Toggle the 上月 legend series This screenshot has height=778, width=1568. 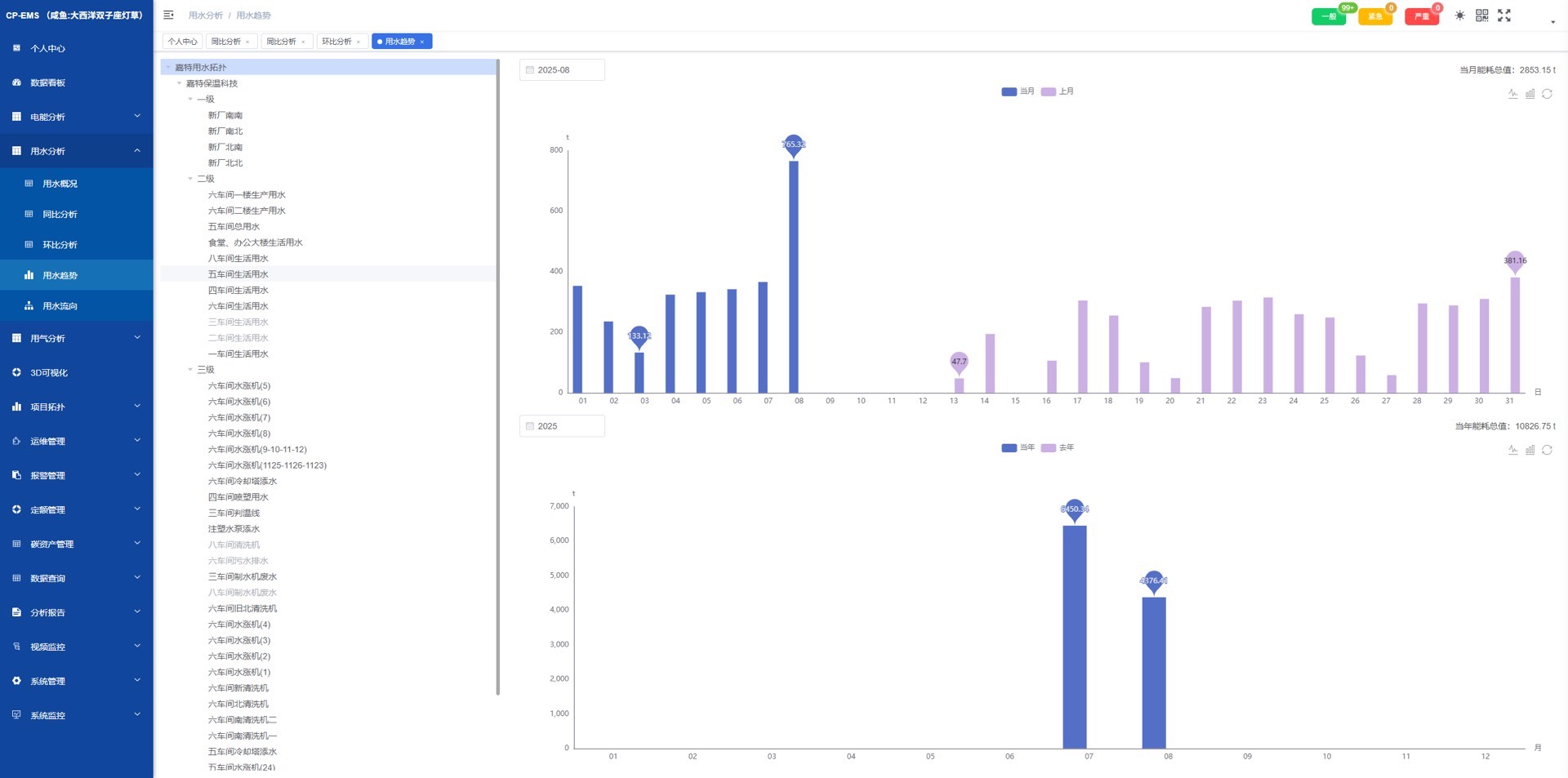pos(1058,91)
